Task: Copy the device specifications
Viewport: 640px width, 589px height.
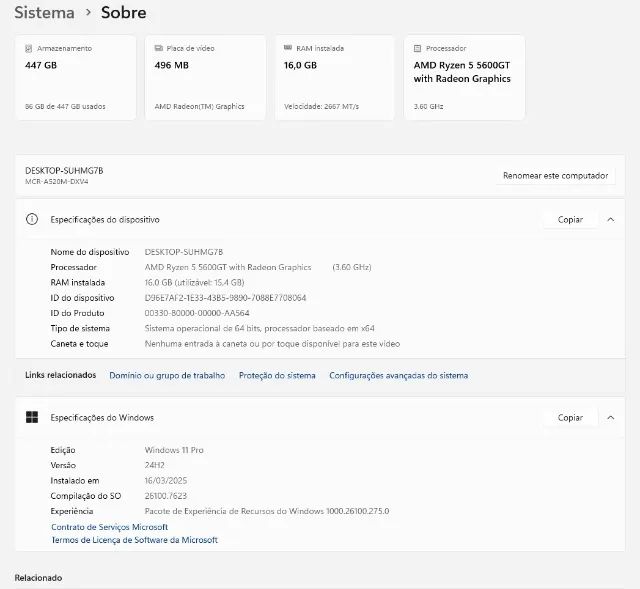Action: pyautogui.click(x=570, y=220)
